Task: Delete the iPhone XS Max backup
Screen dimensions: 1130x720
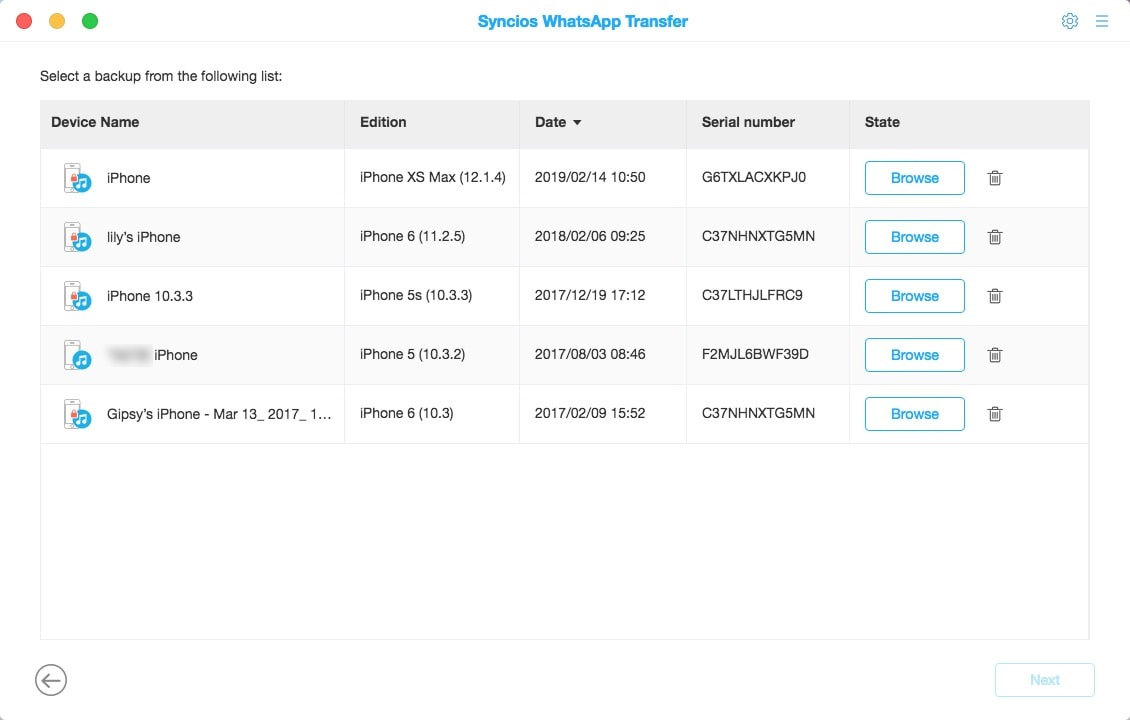Action: 995,178
